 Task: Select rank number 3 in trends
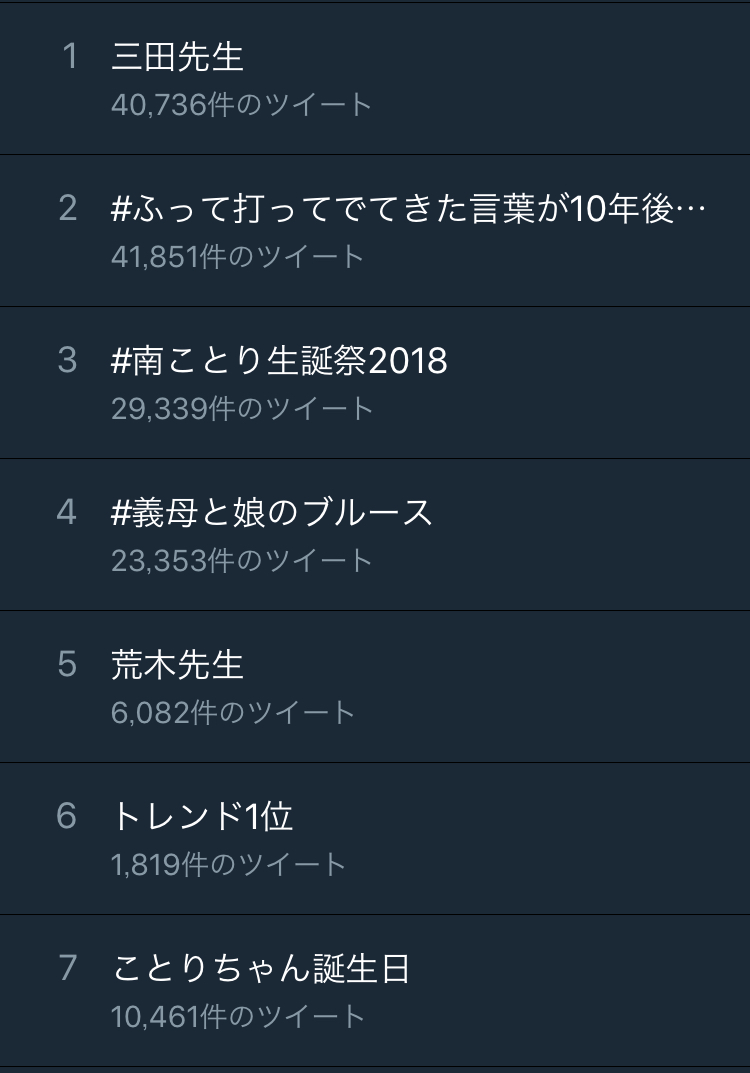68,361
